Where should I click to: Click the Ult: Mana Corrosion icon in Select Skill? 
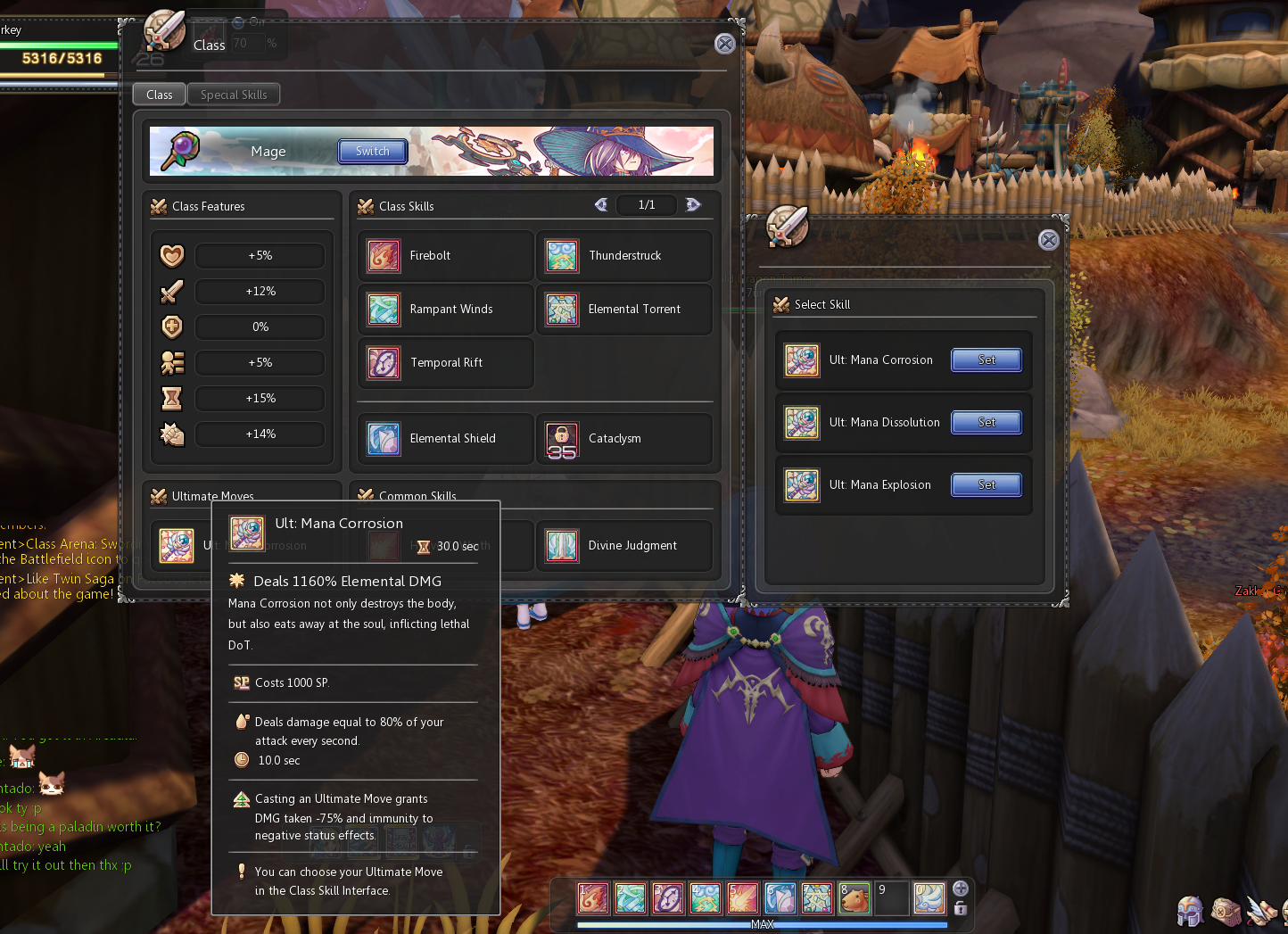click(802, 360)
